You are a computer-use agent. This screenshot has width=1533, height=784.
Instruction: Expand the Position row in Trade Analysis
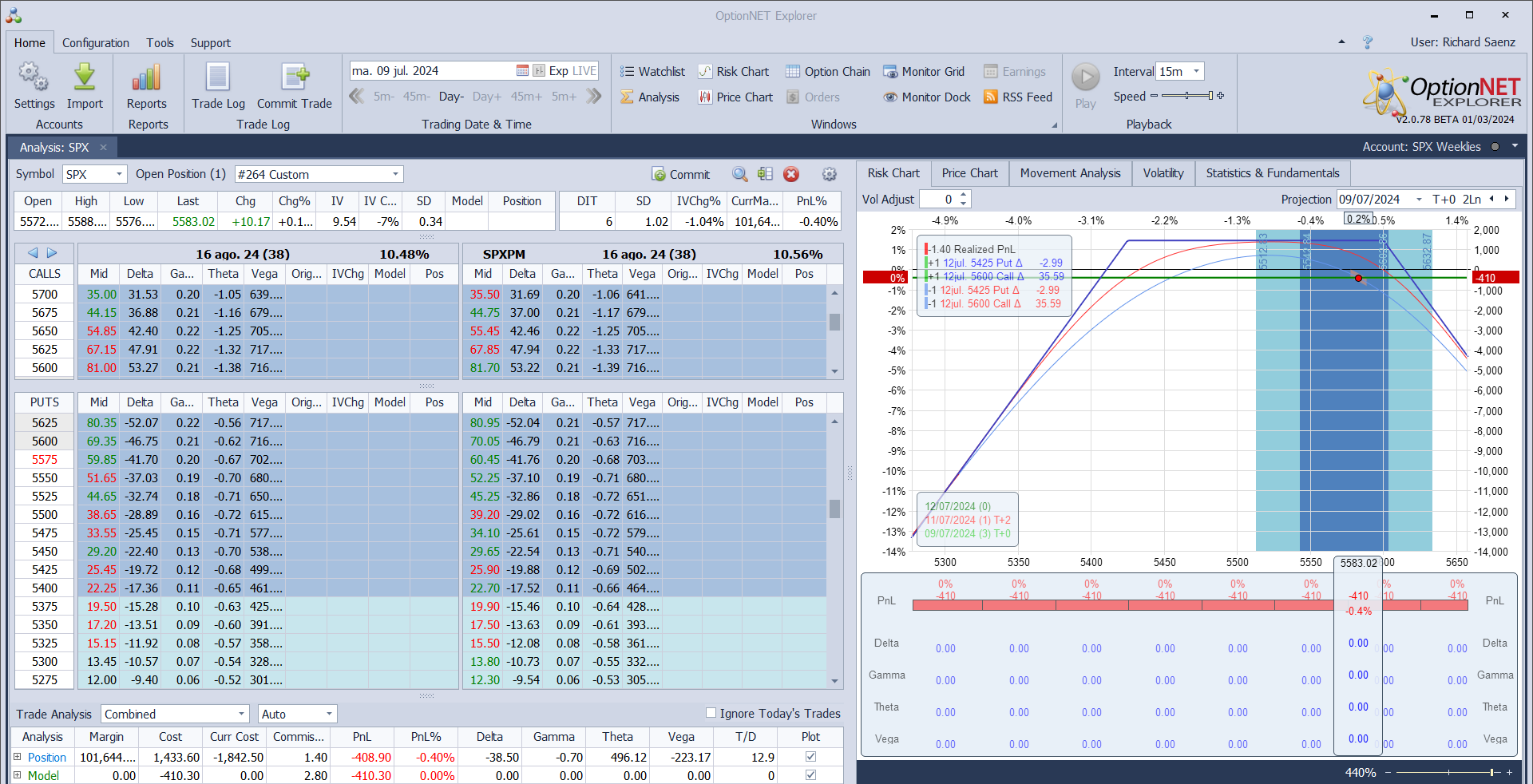point(17,756)
